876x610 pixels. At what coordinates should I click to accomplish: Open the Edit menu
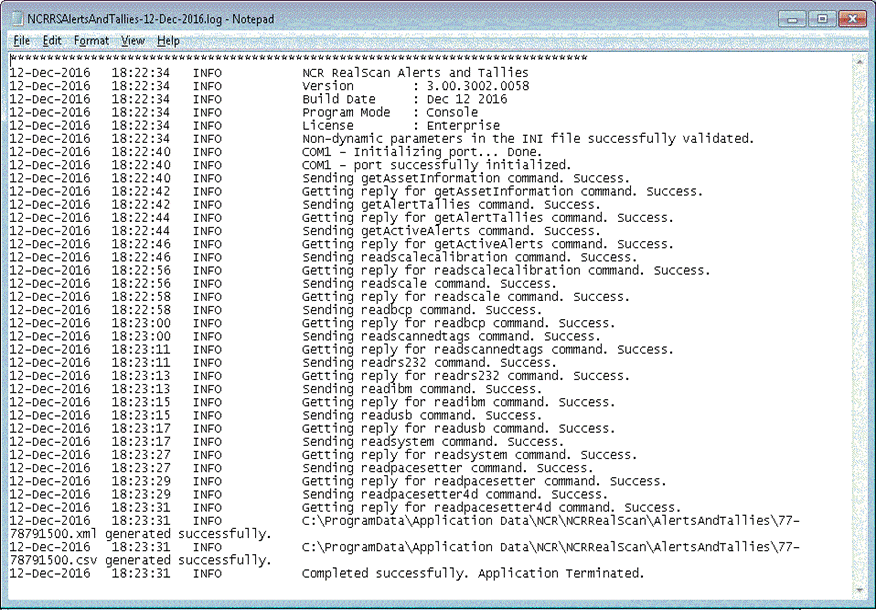(52, 41)
